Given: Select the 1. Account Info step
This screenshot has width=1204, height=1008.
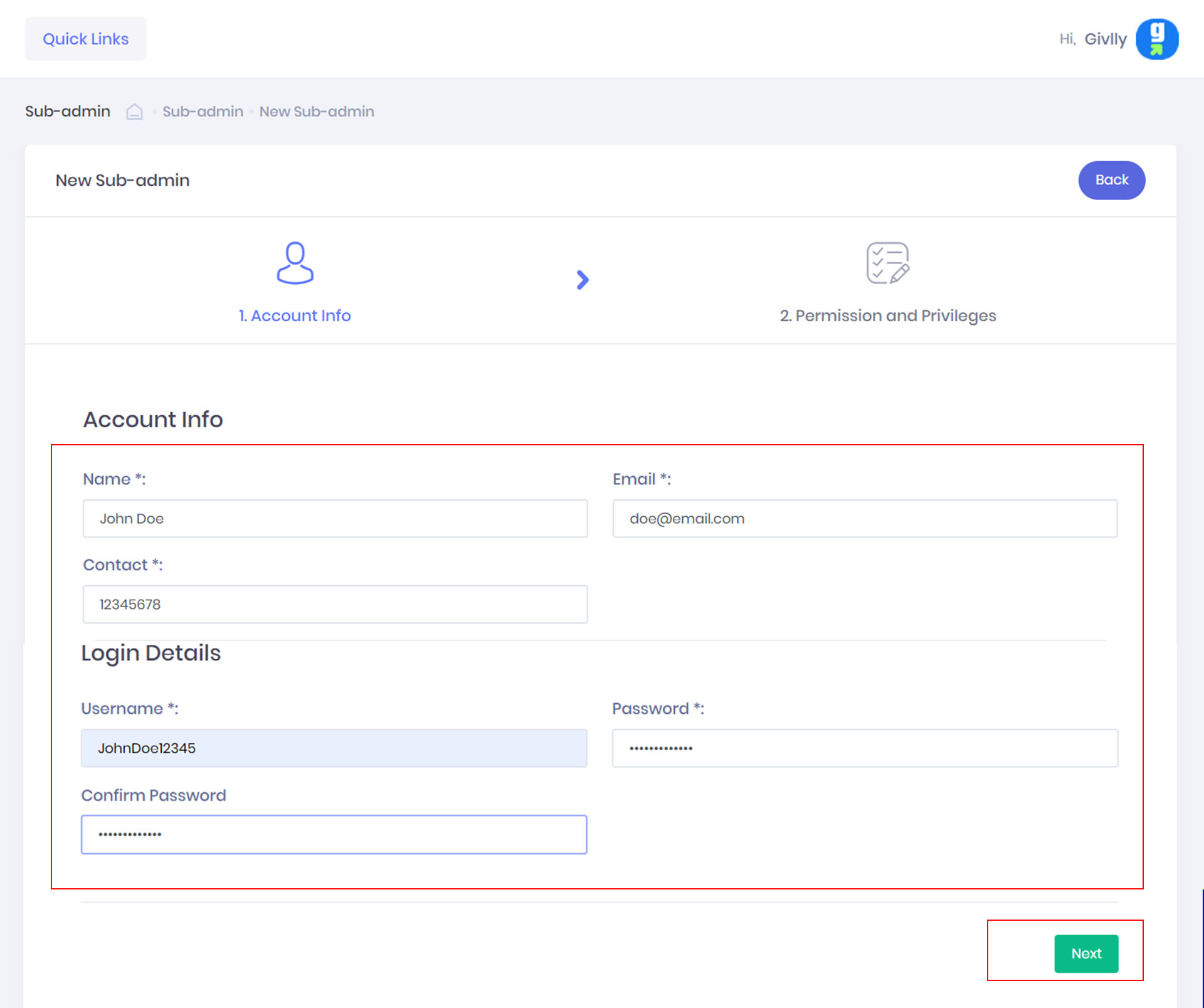Looking at the screenshot, I should click(295, 316).
